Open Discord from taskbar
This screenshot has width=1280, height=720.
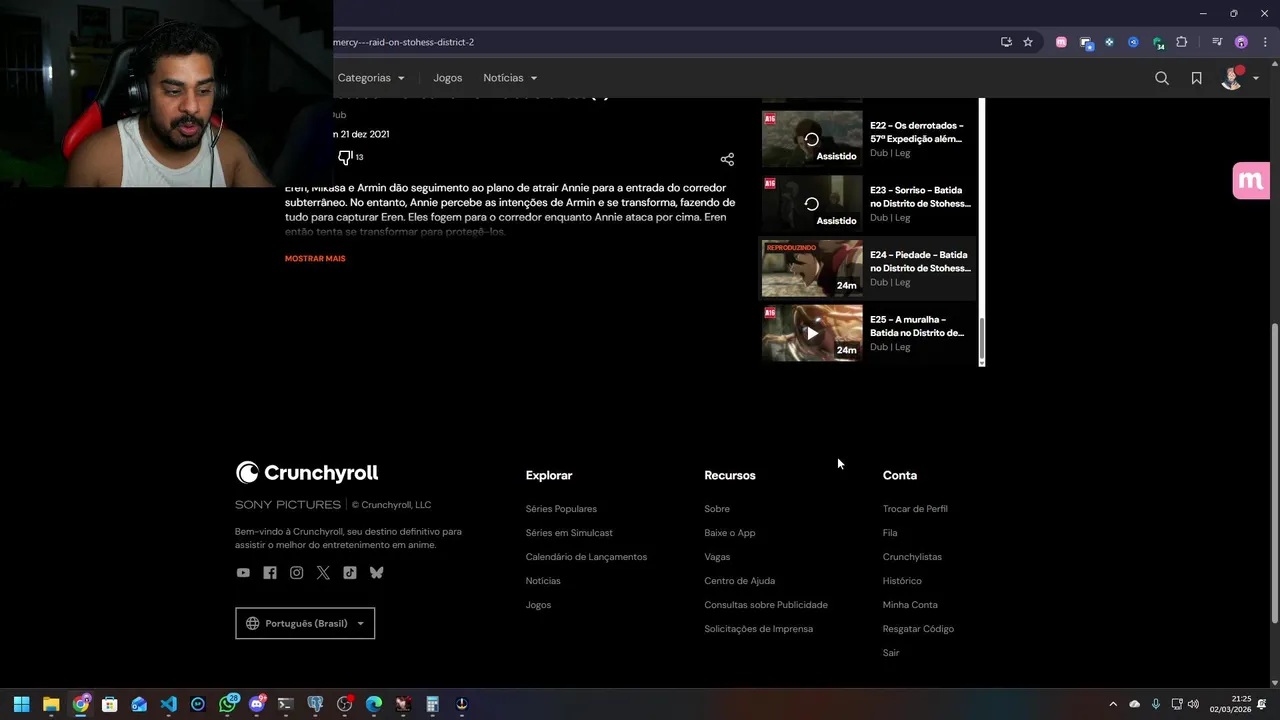coord(257,704)
